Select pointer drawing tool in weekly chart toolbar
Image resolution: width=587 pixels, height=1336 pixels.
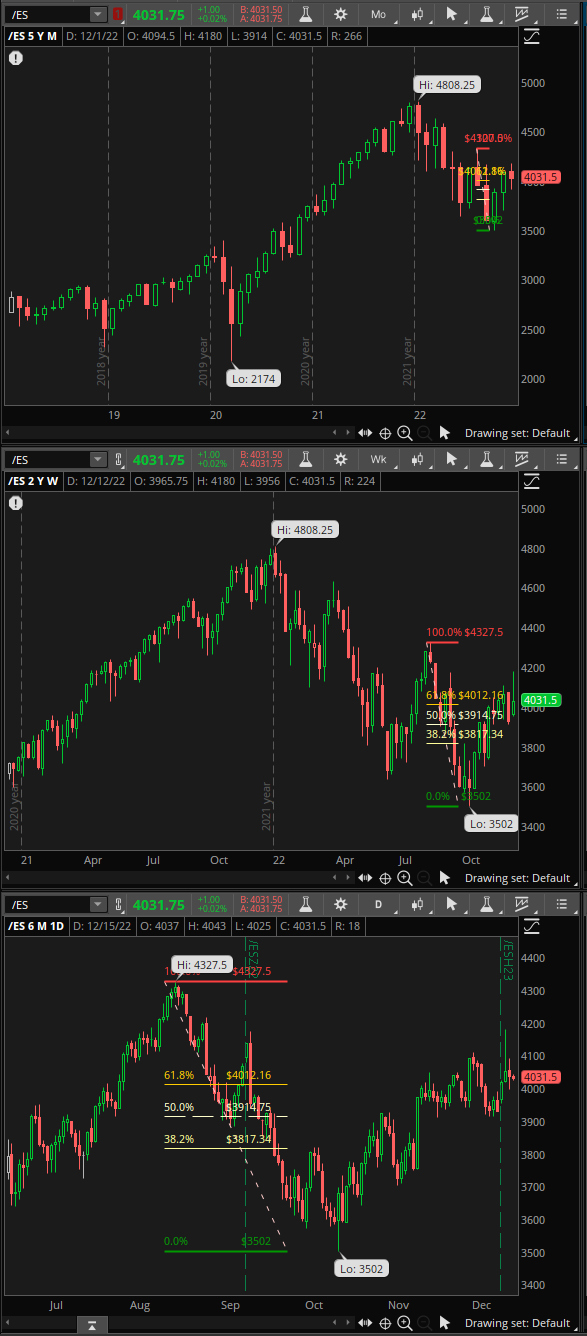tap(451, 459)
